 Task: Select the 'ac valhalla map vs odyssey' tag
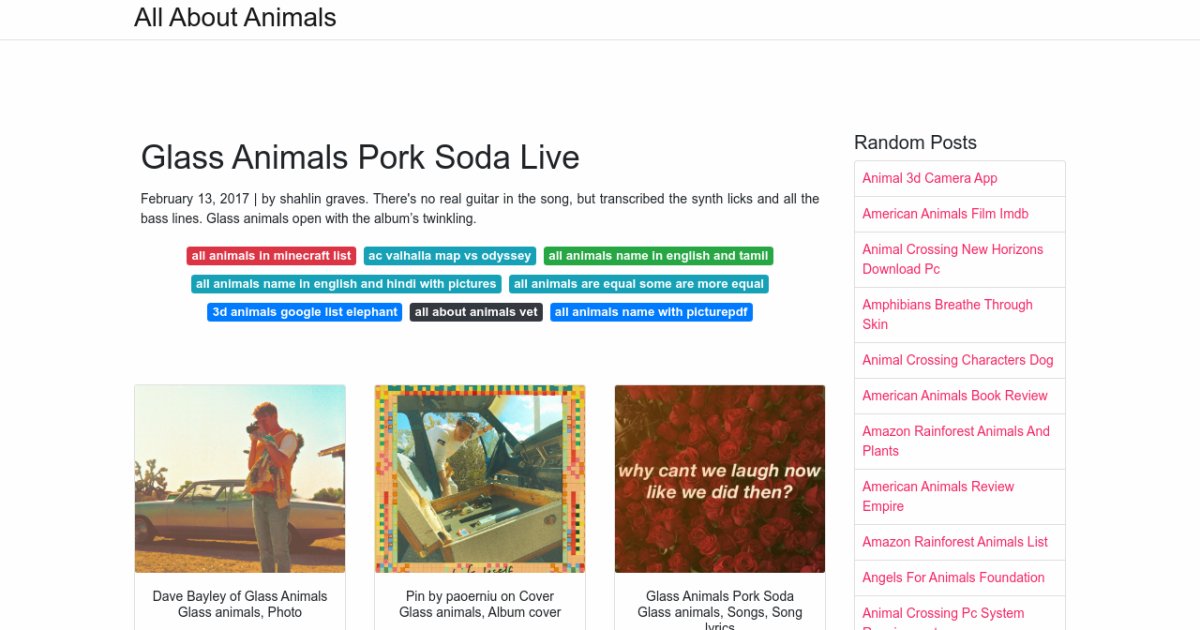[x=450, y=256]
